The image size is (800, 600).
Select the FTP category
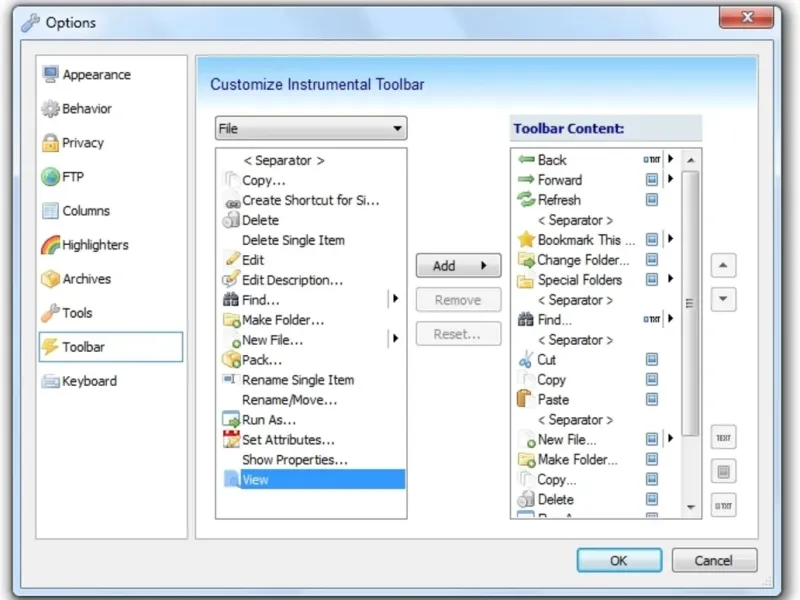coord(63,177)
